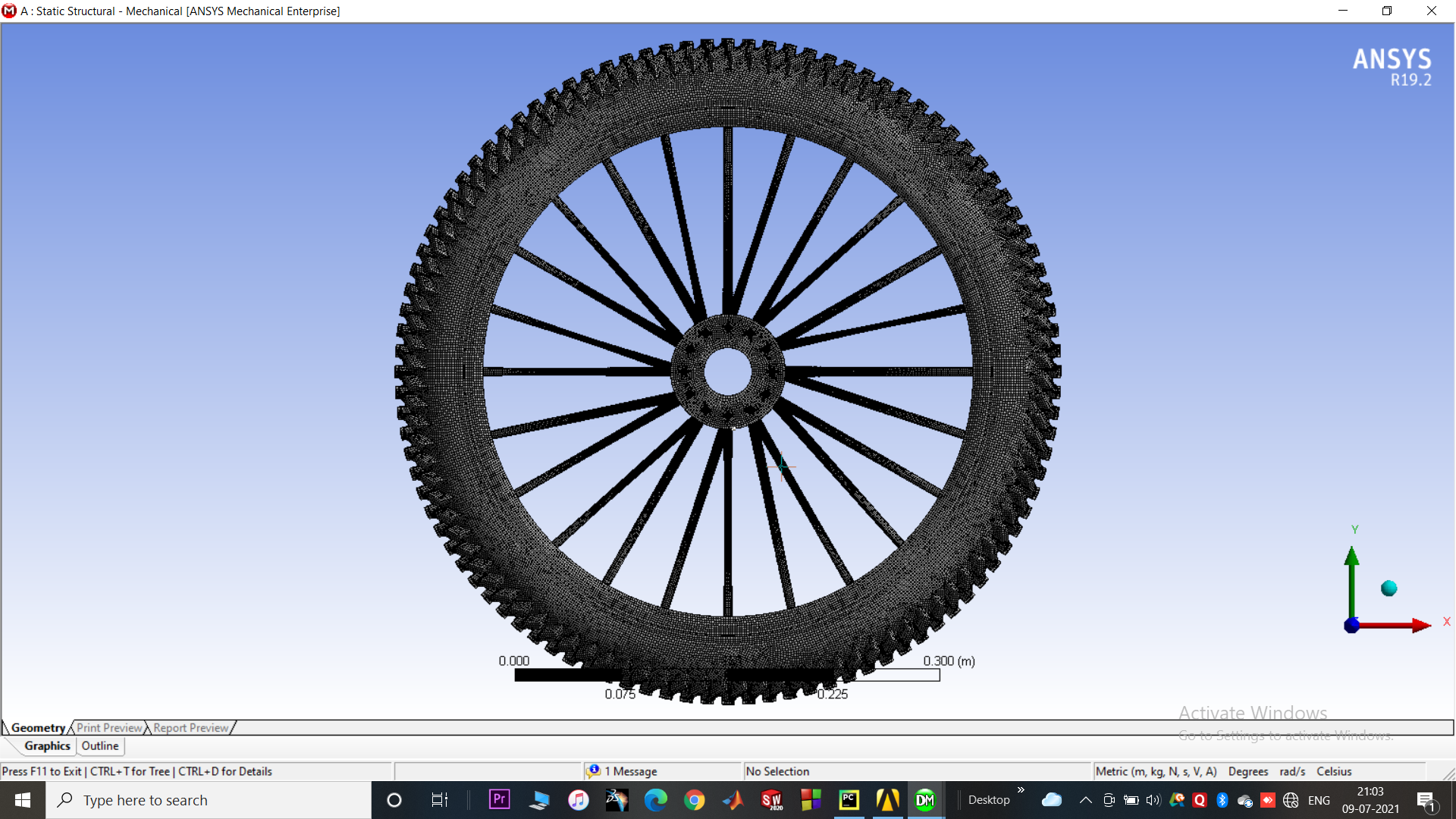Expand the Desktop toolbar chevron
Viewport: 1456px width, 819px height.
pos(1021,790)
